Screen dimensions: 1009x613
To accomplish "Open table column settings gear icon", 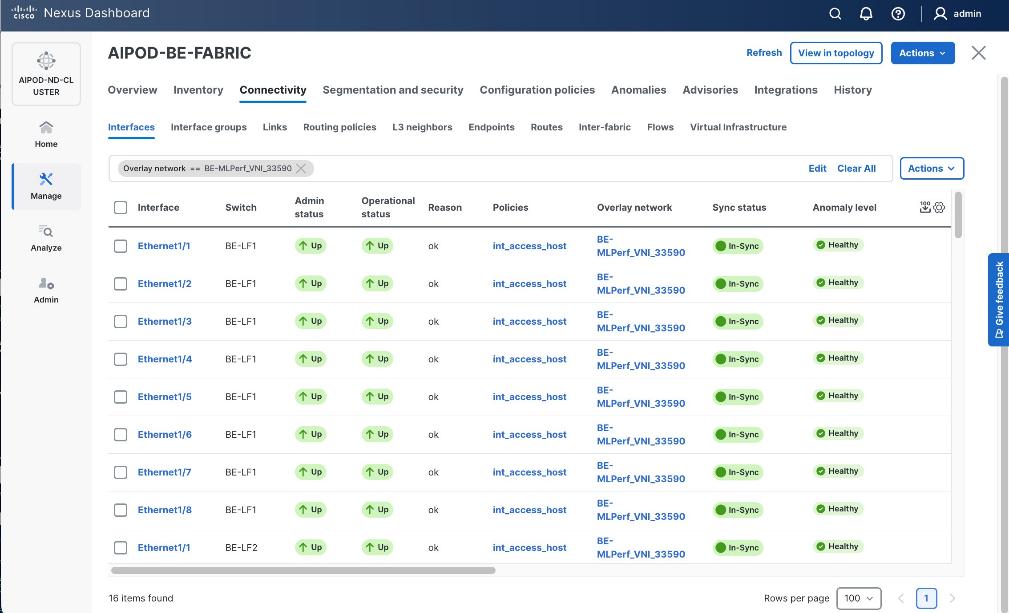I will [939, 207].
